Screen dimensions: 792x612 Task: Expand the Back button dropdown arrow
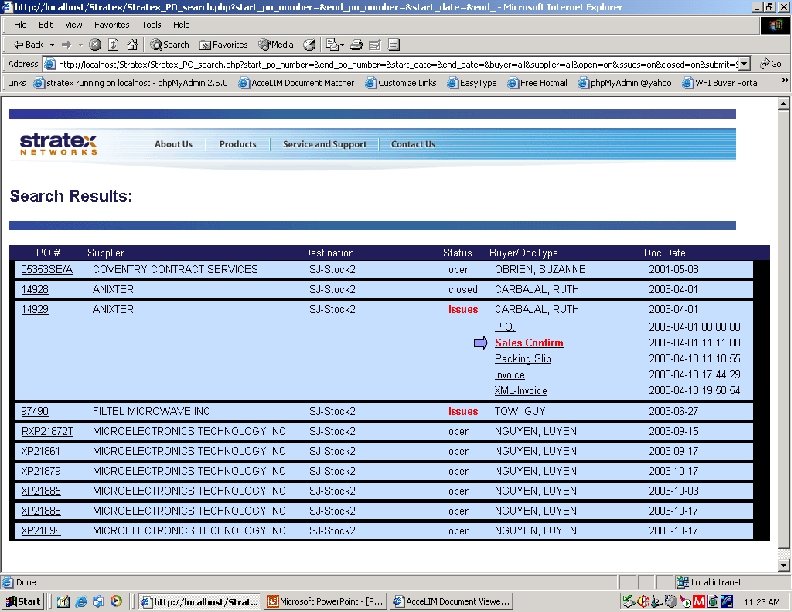[52, 45]
